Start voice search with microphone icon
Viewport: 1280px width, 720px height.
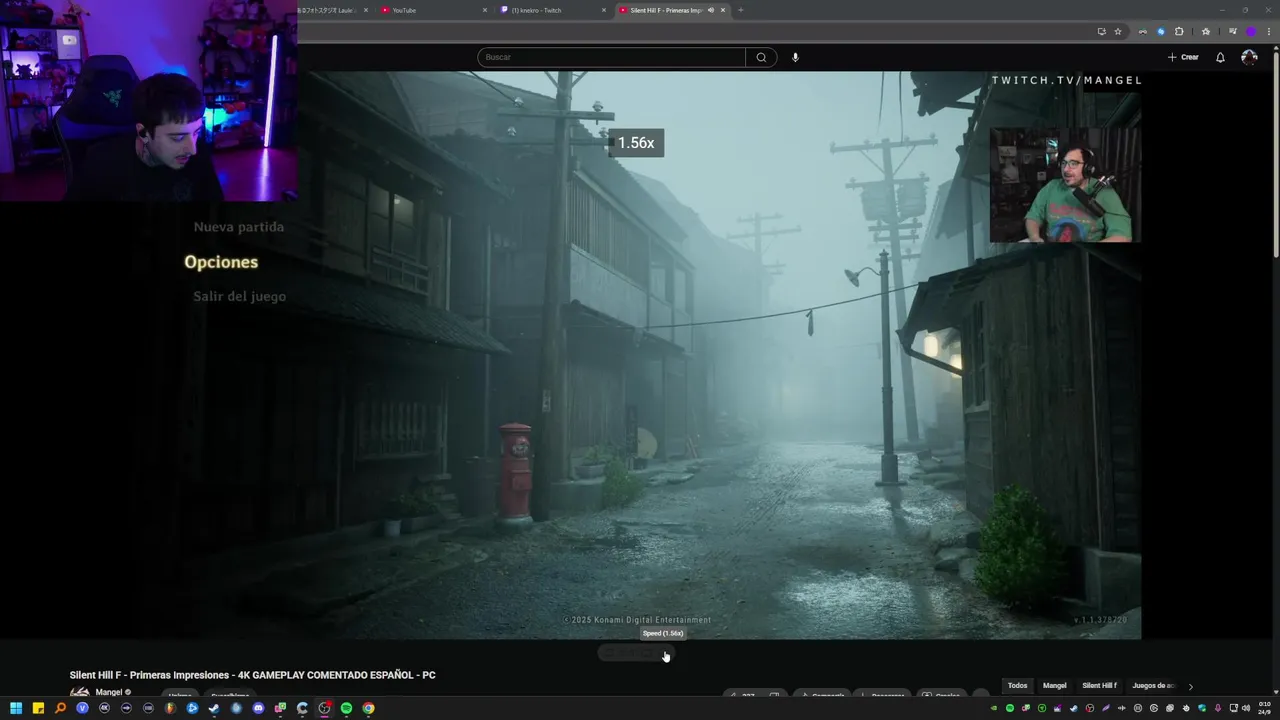[x=796, y=57]
